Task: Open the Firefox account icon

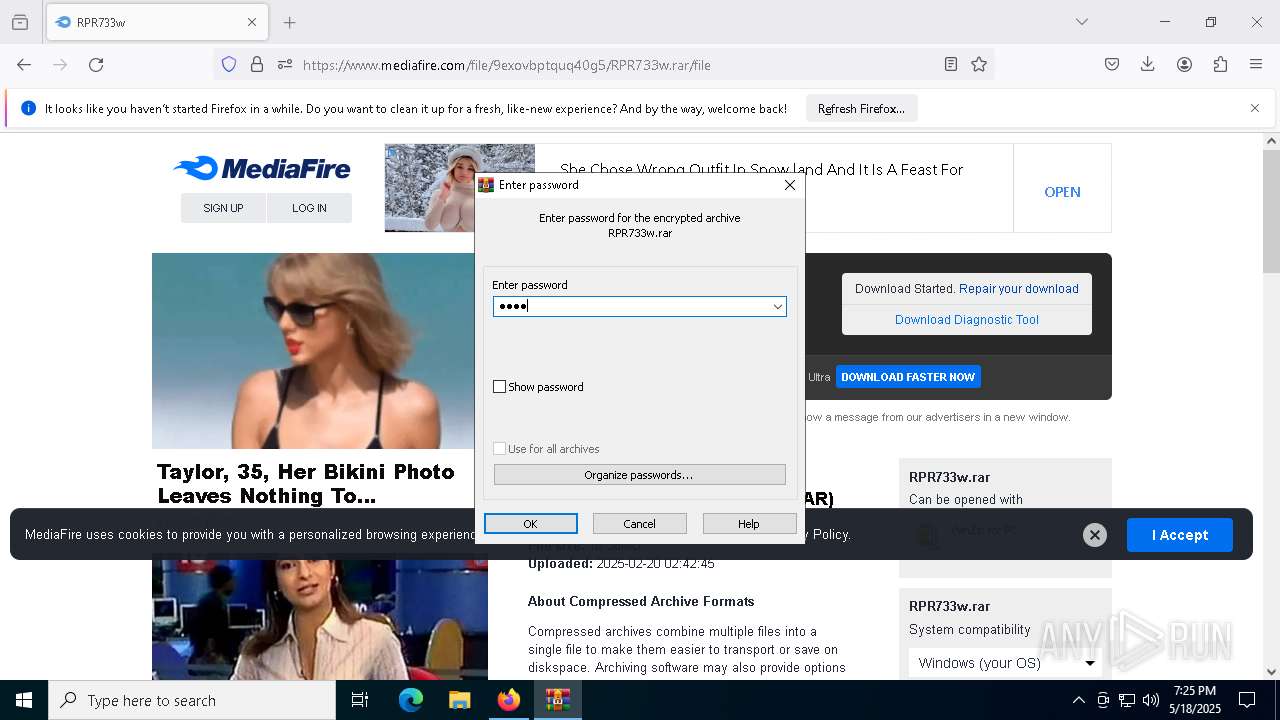Action: pos(1184,64)
